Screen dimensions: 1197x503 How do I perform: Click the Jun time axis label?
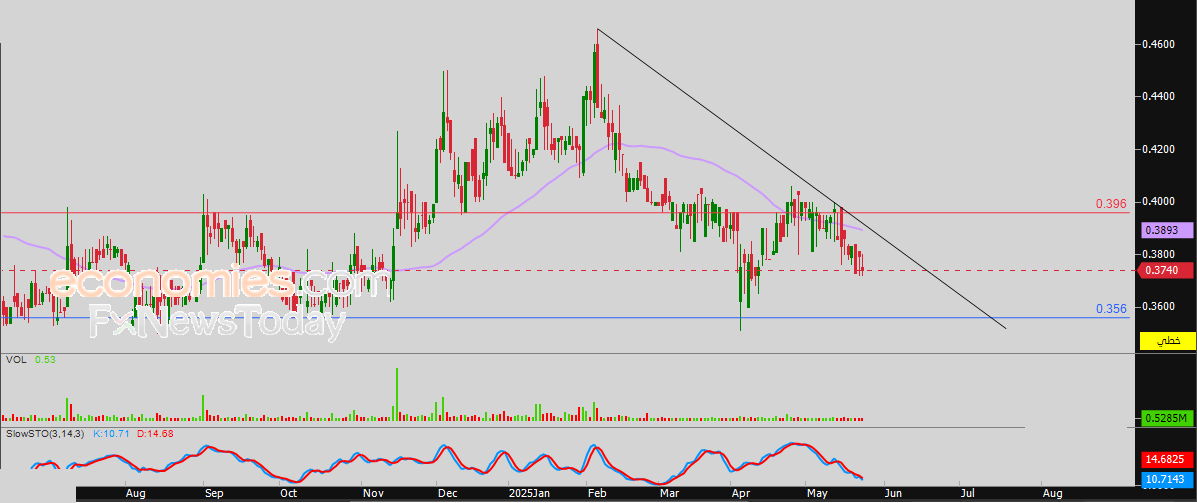pos(893,494)
